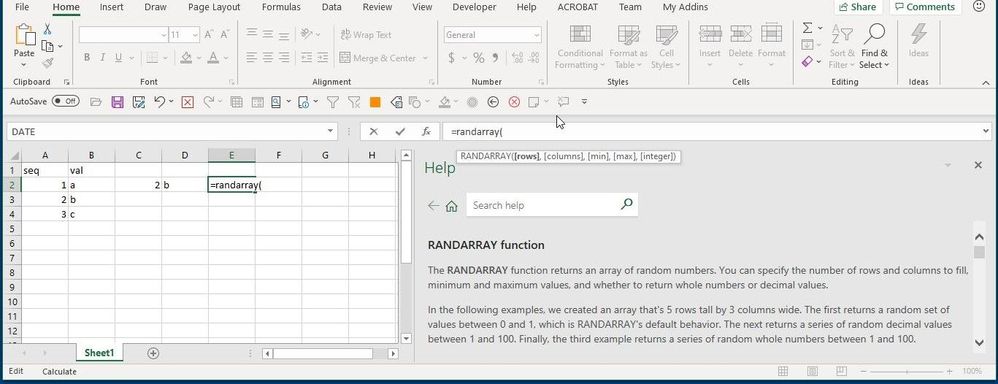Viewport: 998px width, 384px height.
Task: Click the Insert Function fx icon
Action: tap(426, 131)
